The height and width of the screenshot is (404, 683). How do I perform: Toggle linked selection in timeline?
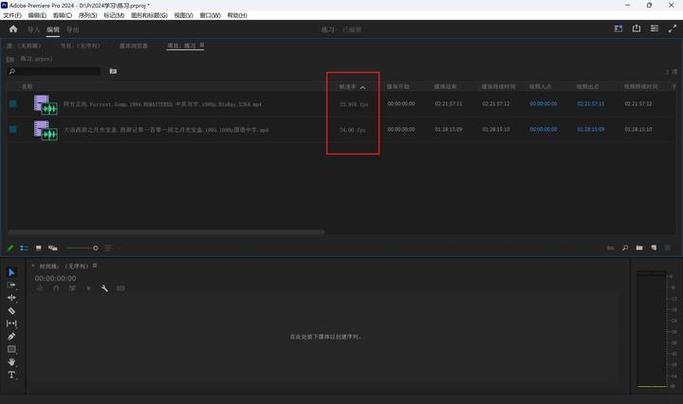coord(72,288)
